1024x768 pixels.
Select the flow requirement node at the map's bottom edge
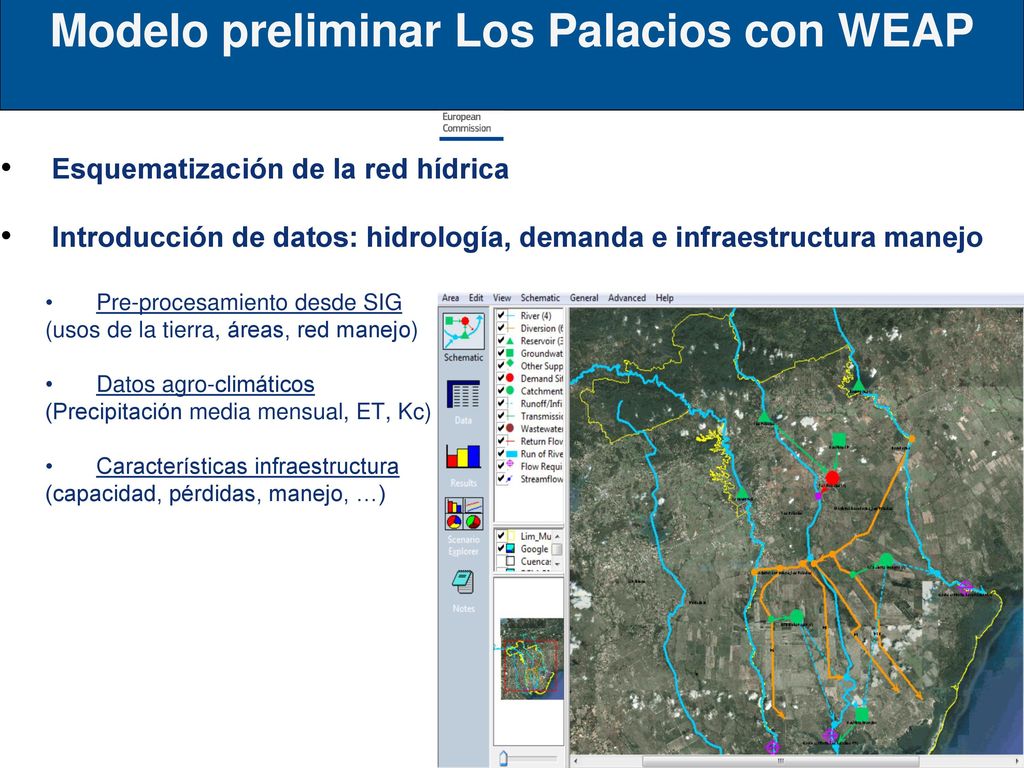coord(772,746)
